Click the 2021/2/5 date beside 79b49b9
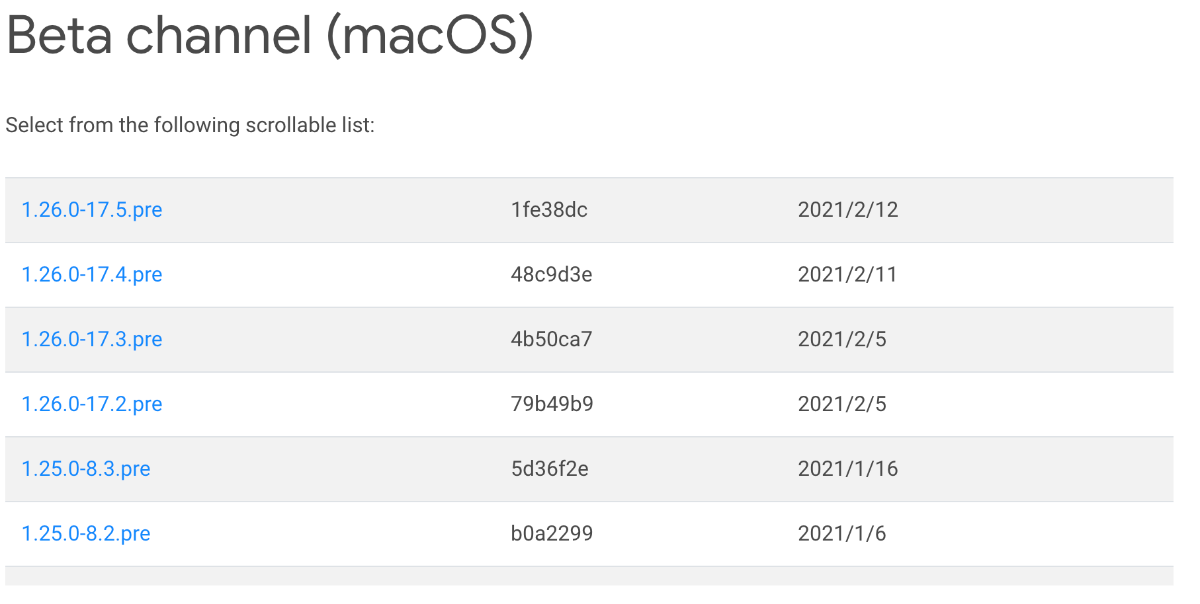The height and width of the screenshot is (604, 1200). [x=842, y=404]
